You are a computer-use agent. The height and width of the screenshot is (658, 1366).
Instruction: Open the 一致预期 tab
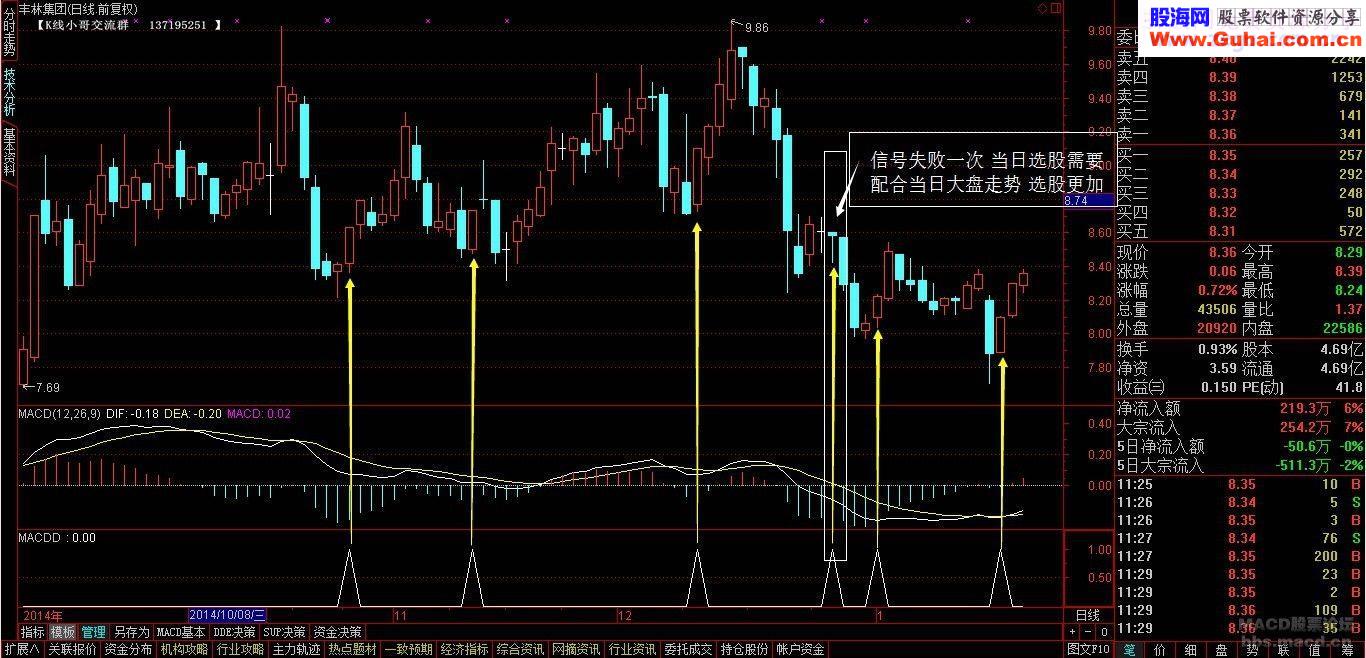[408, 649]
